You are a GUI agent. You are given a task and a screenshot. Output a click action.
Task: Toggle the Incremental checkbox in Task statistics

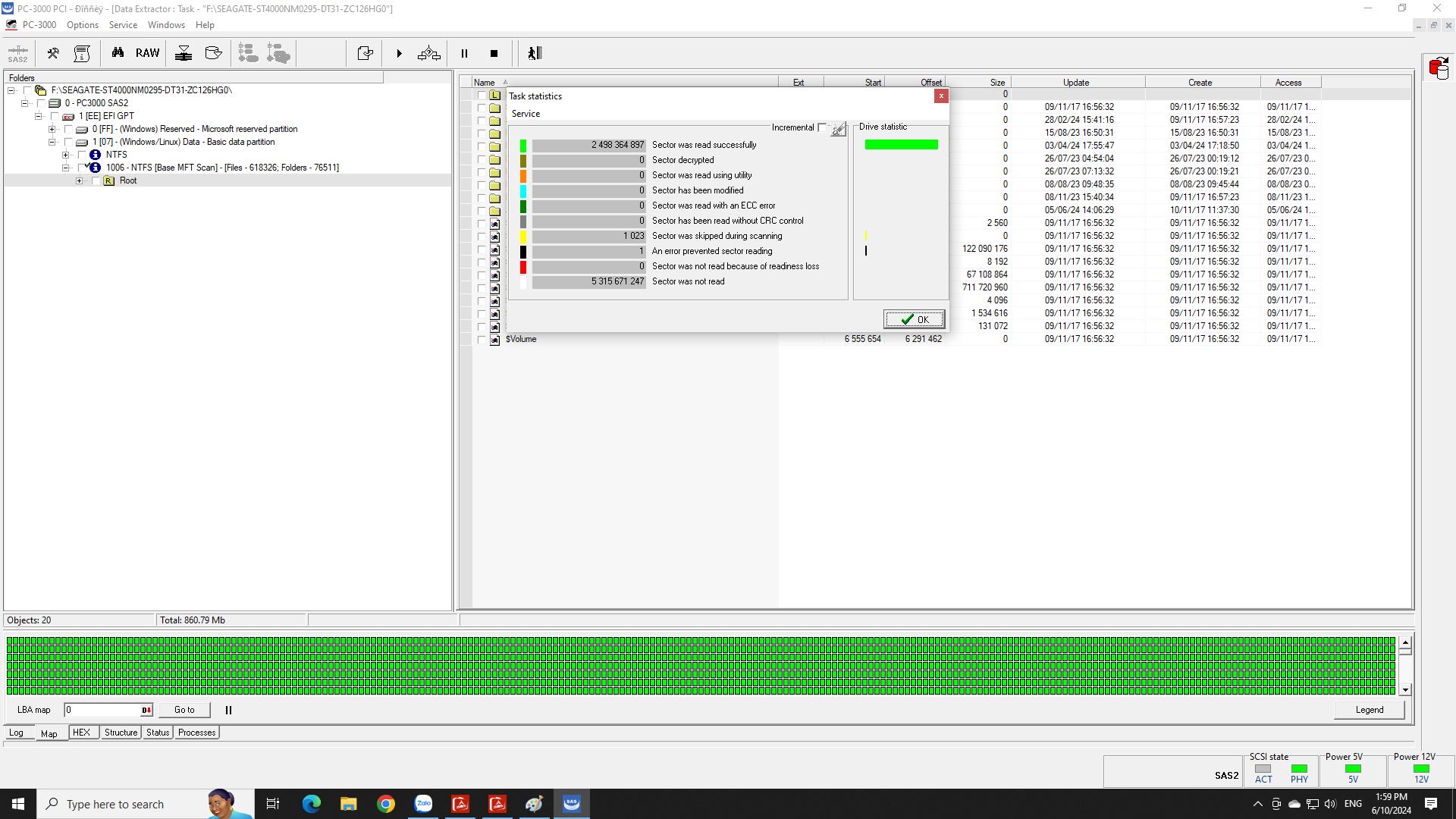tap(822, 127)
